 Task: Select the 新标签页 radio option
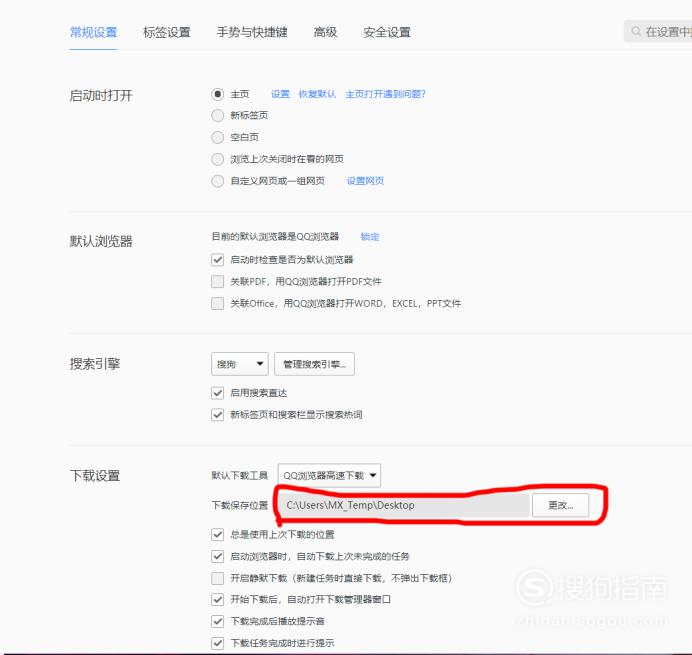(218, 116)
